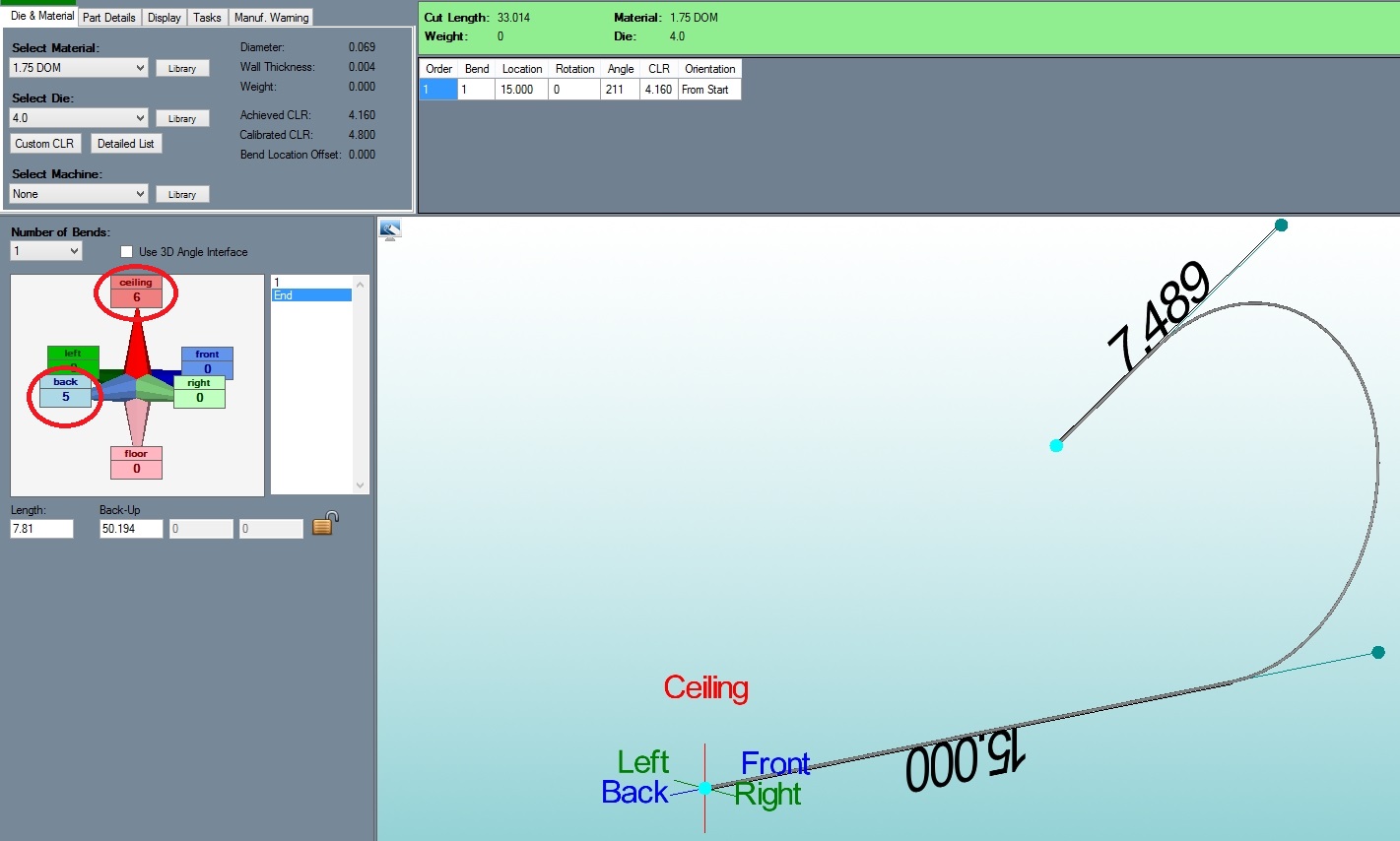Click the red ceiling direction box
The image size is (1400, 841).
point(136,291)
